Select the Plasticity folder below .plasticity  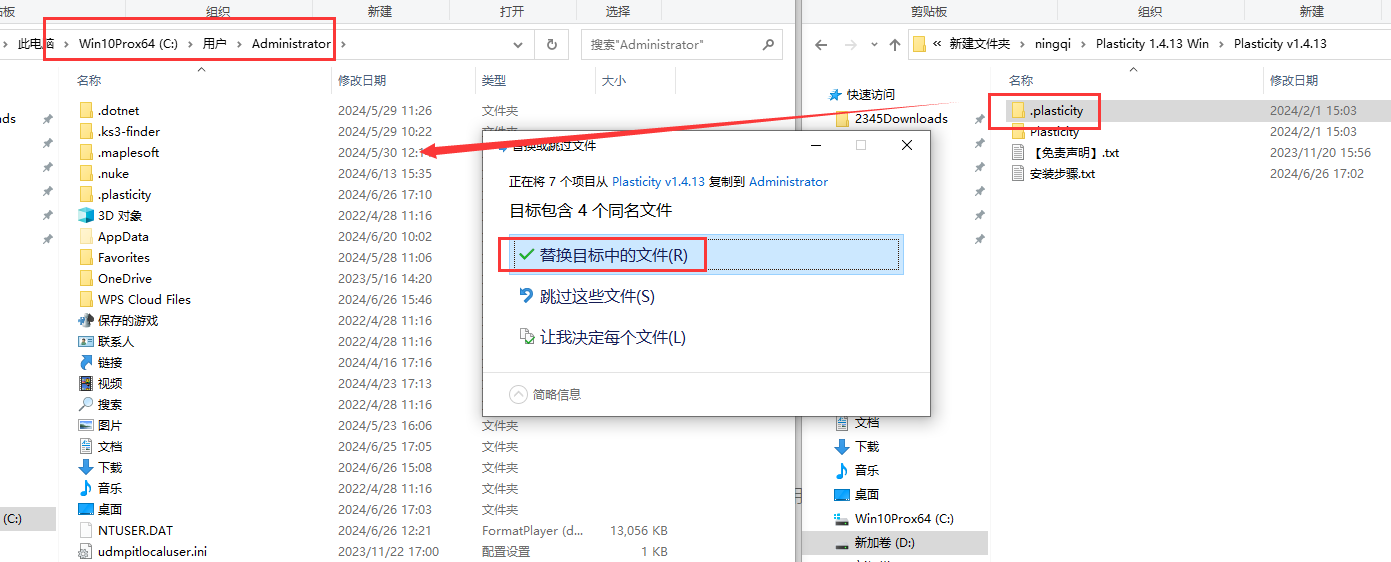pyautogui.click(x=1054, y=132)
